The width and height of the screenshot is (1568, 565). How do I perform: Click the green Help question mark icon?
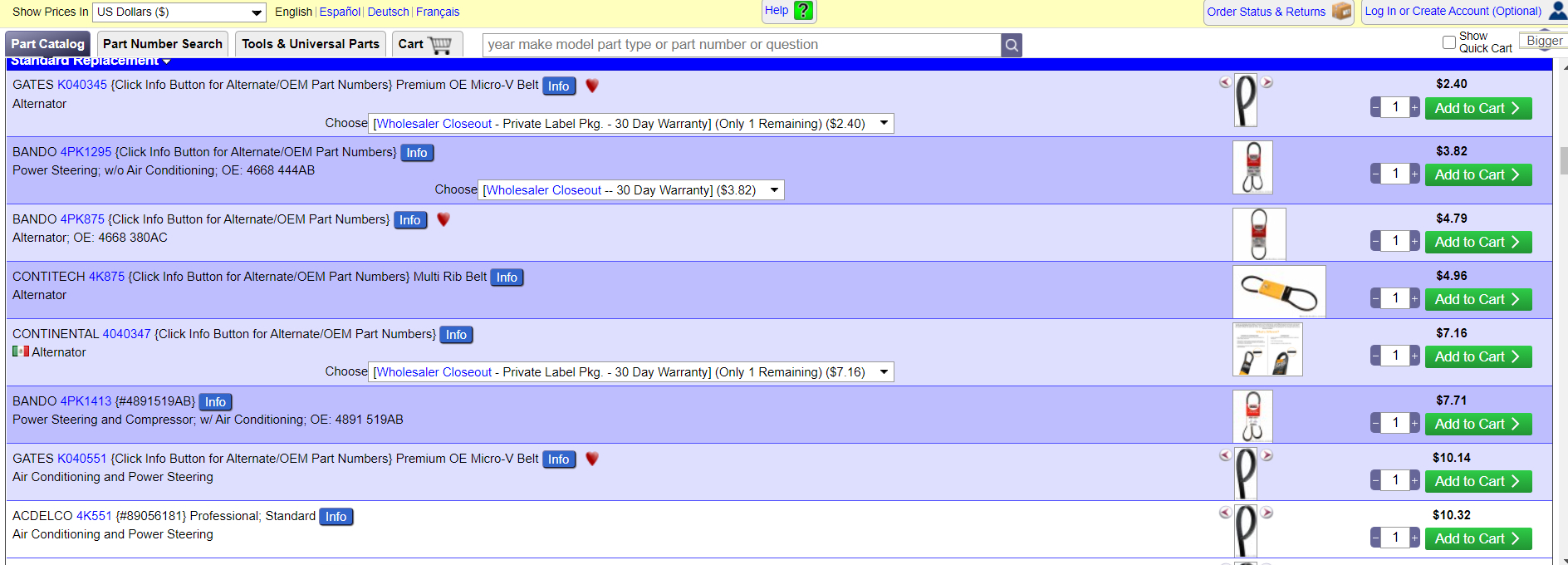803,11
